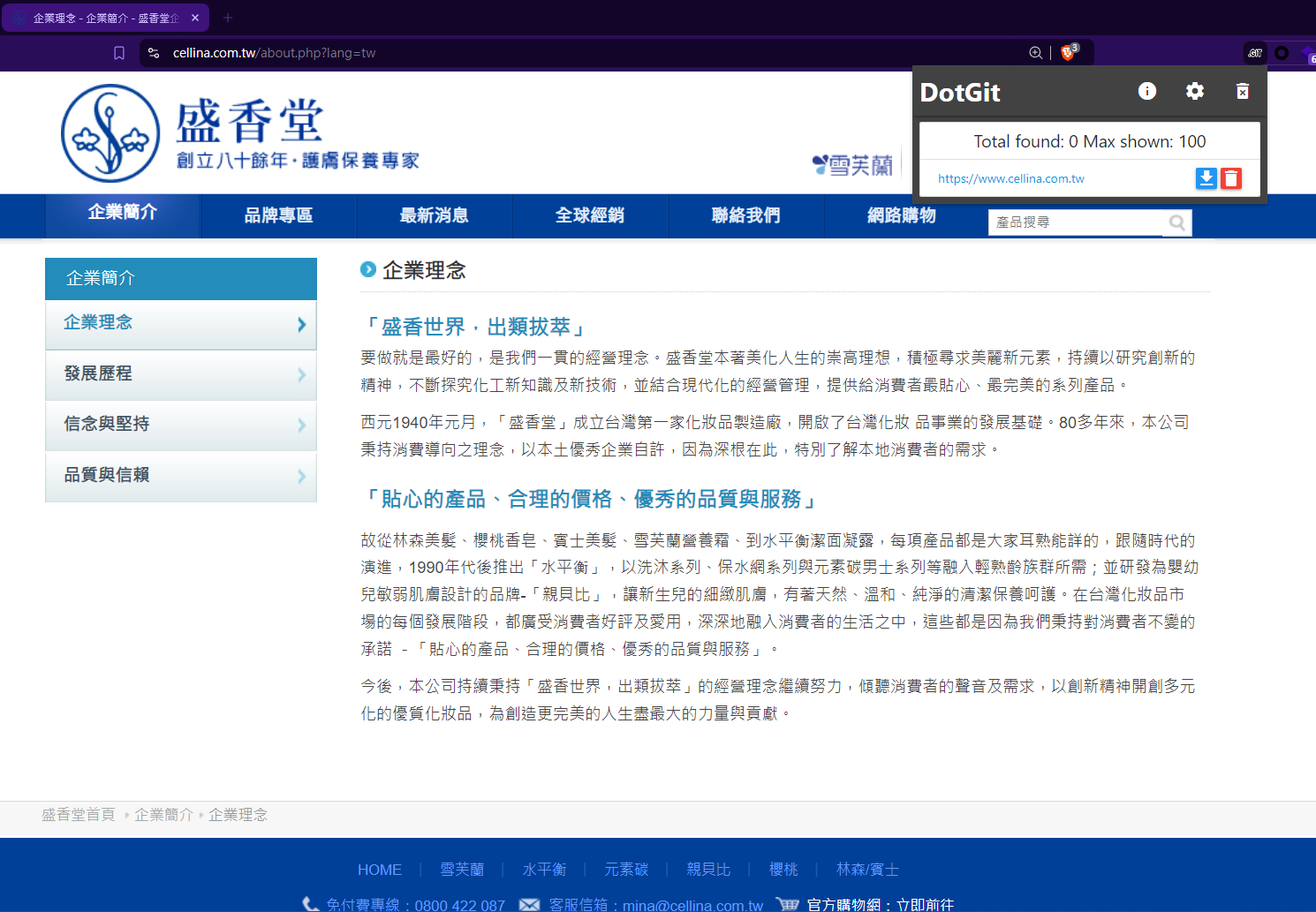Open 櫻桃 footer link
The height and width of the screenshot is (912, 1316).
click(x=783, y=870)
